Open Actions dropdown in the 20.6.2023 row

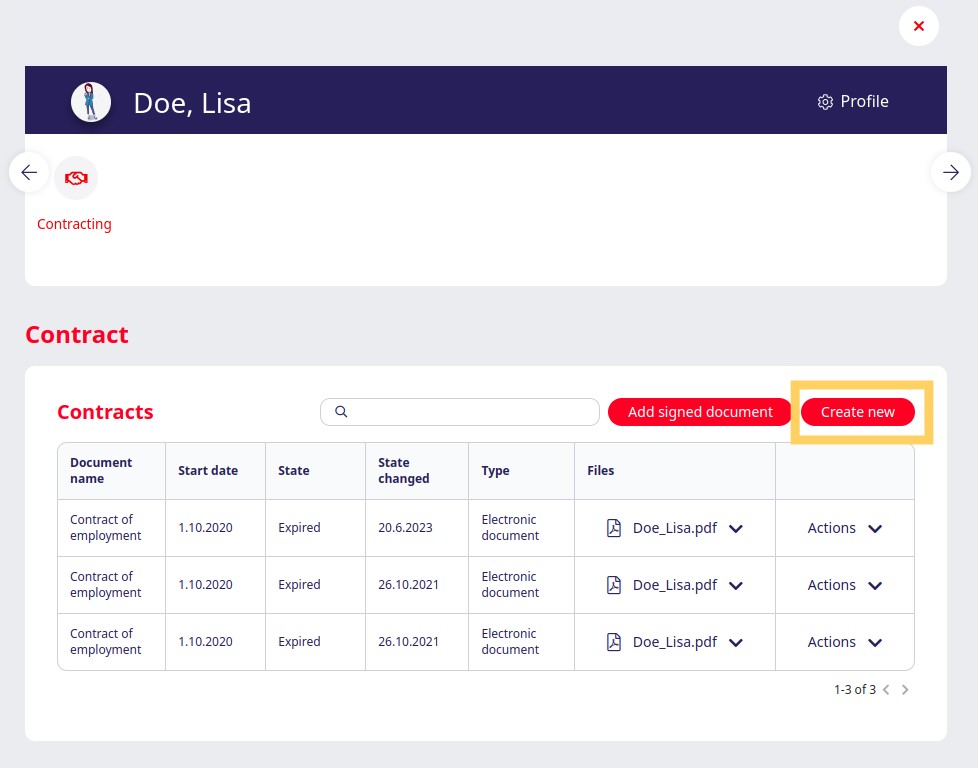click(845, 528)
